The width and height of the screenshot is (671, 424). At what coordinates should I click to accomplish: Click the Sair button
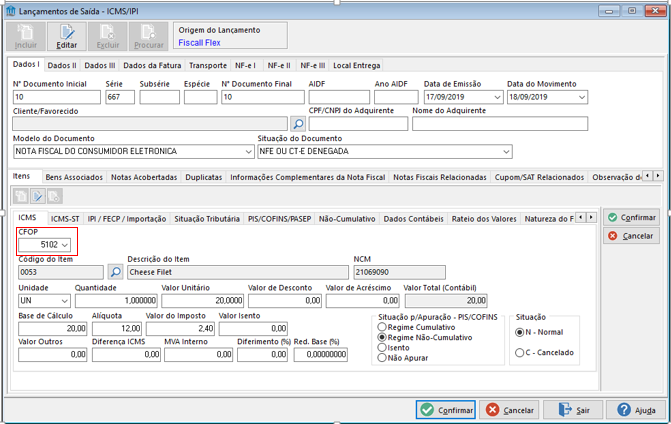click(573, 410)
